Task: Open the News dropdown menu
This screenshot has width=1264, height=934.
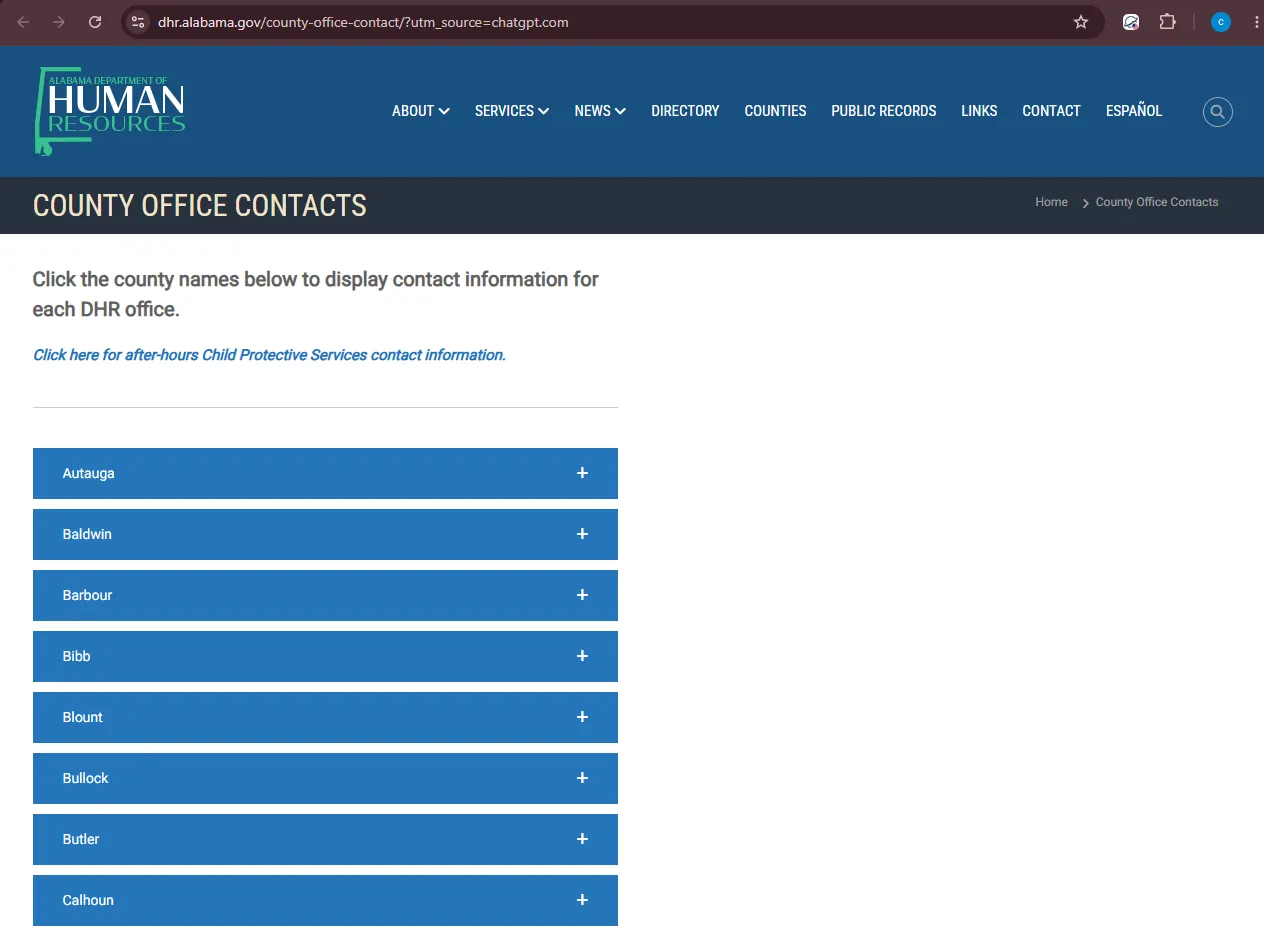Action: pyautogui.click(x=600, y=111)
